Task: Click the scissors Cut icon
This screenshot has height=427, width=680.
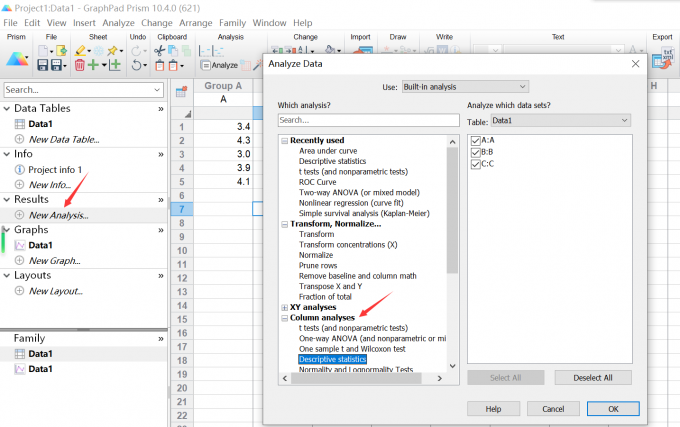Action: [160, 50]
